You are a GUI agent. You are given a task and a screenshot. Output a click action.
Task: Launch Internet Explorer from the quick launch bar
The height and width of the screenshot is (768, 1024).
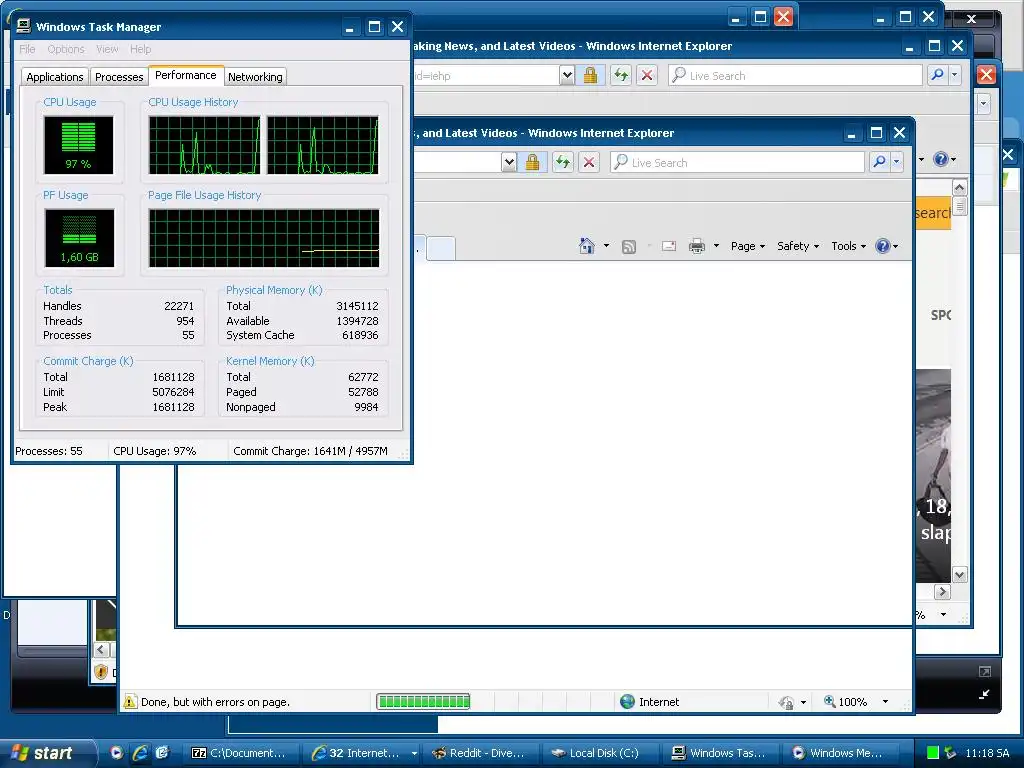click(139, 752)
